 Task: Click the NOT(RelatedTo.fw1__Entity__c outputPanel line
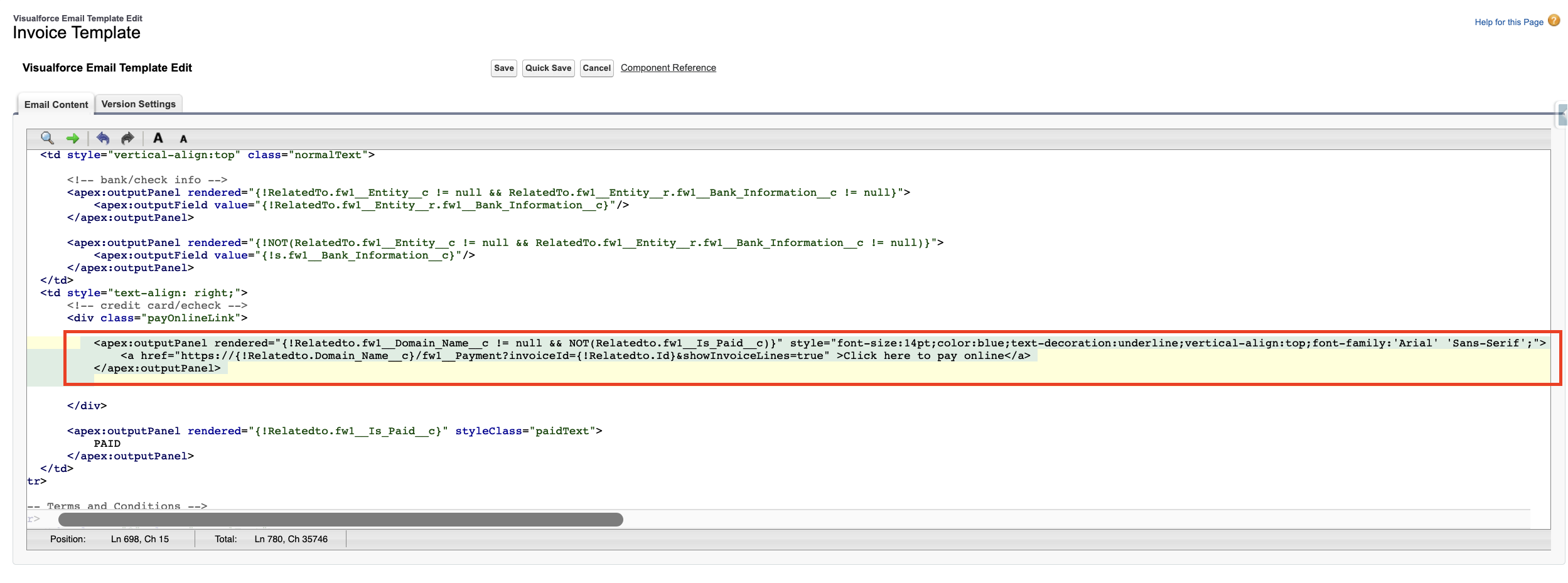click(x=505, y=243)
